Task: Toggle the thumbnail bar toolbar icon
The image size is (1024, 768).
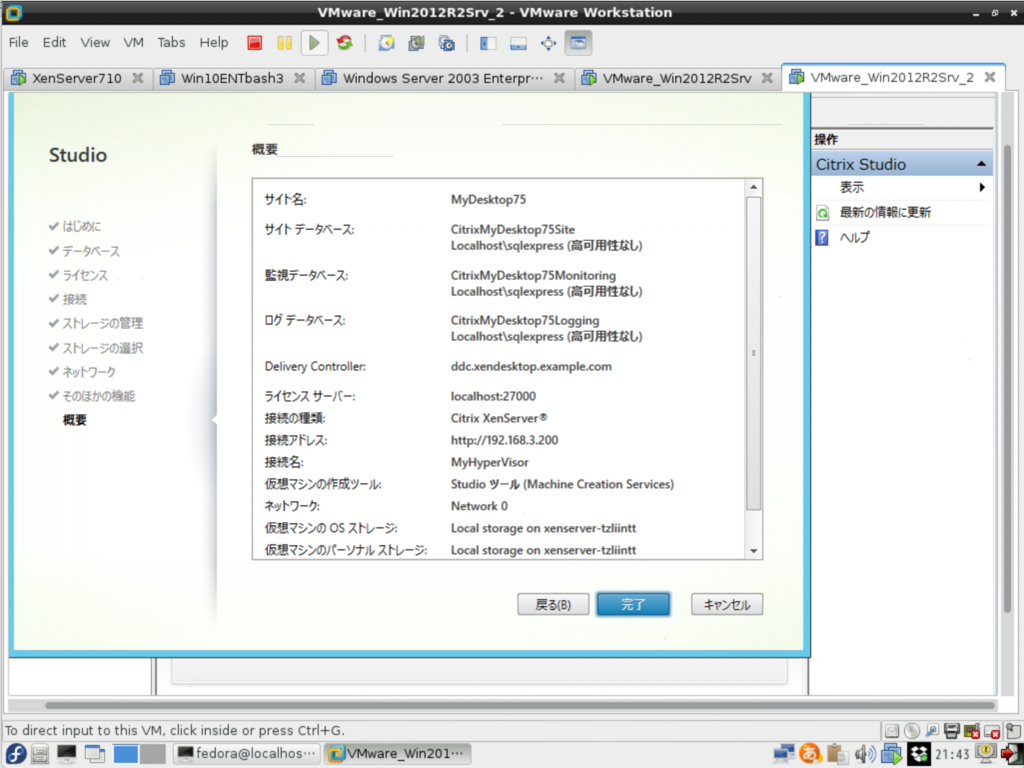Action: click(518, 43)
